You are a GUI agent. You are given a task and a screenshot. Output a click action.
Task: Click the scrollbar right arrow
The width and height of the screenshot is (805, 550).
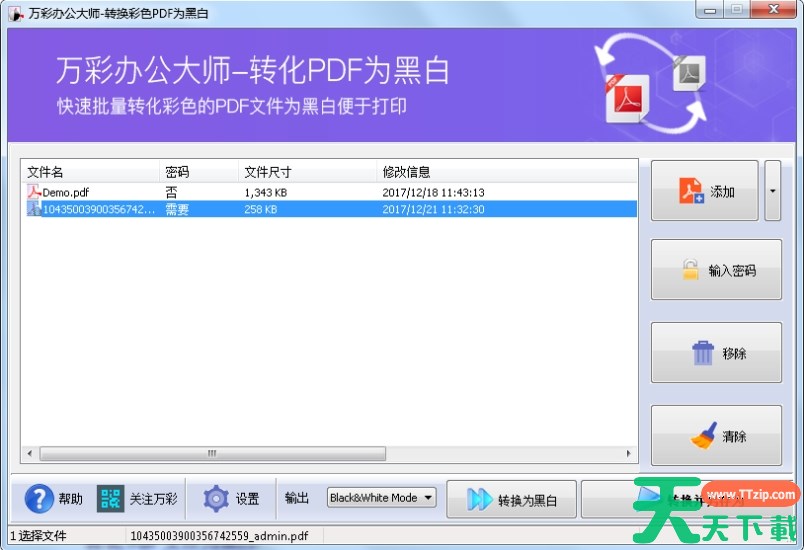pyautogui.click(x=628, y=453)
